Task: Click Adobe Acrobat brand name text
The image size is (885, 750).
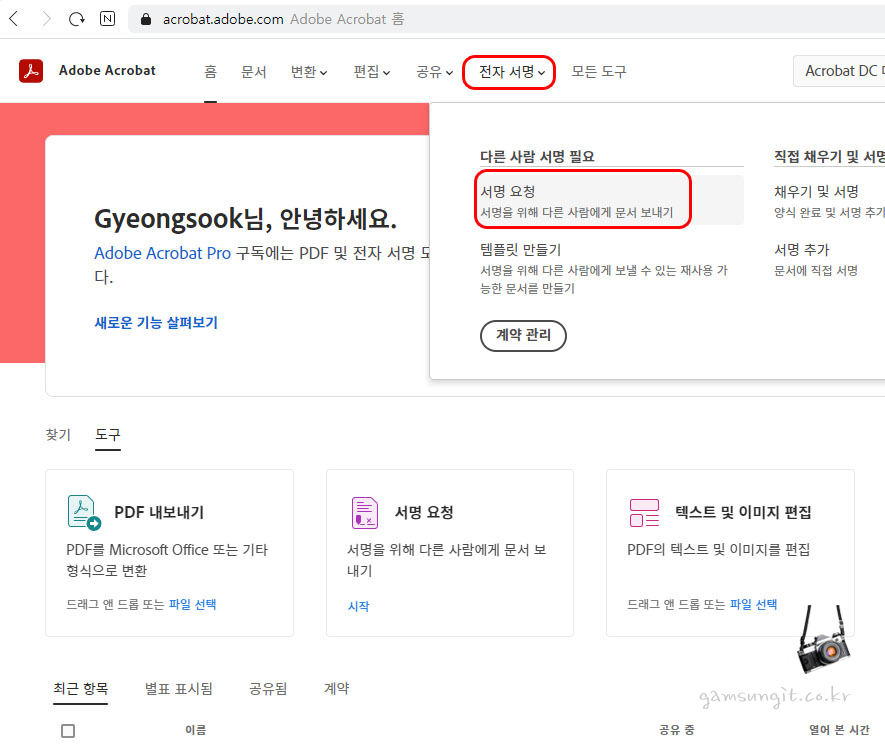Action: 107,71
